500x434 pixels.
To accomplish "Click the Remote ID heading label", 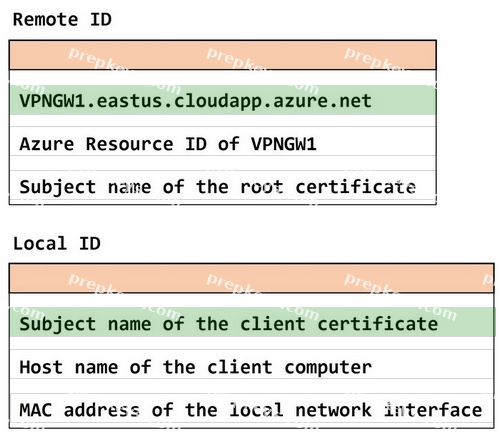I will [x=62, y=19].
